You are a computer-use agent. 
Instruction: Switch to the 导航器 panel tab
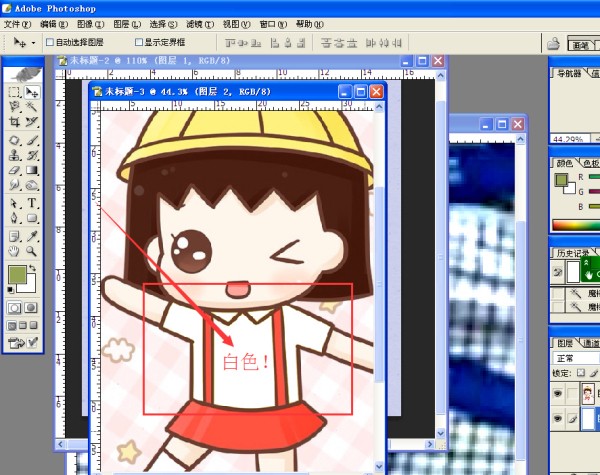point(570,73)
